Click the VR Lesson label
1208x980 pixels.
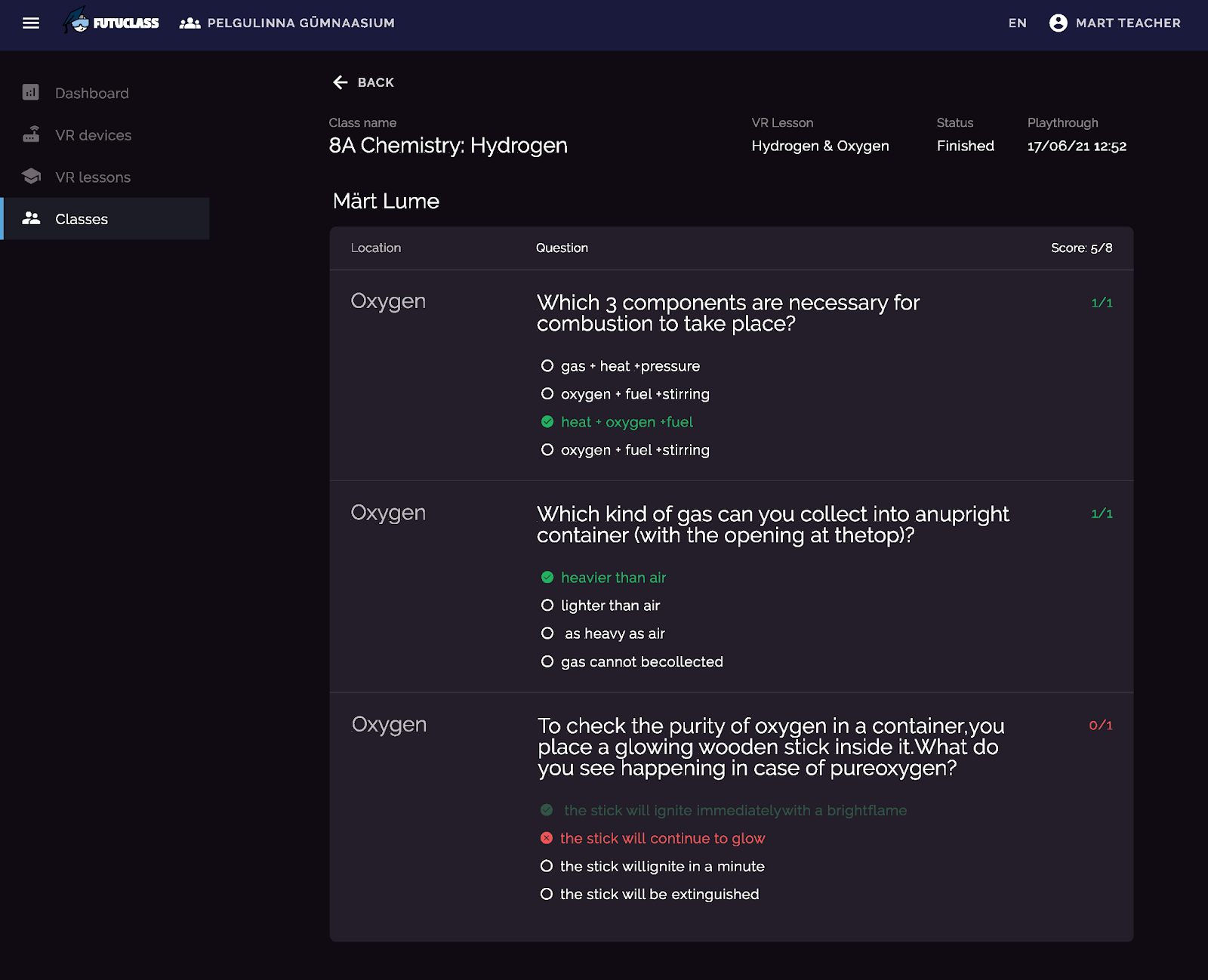click(782, 122)
